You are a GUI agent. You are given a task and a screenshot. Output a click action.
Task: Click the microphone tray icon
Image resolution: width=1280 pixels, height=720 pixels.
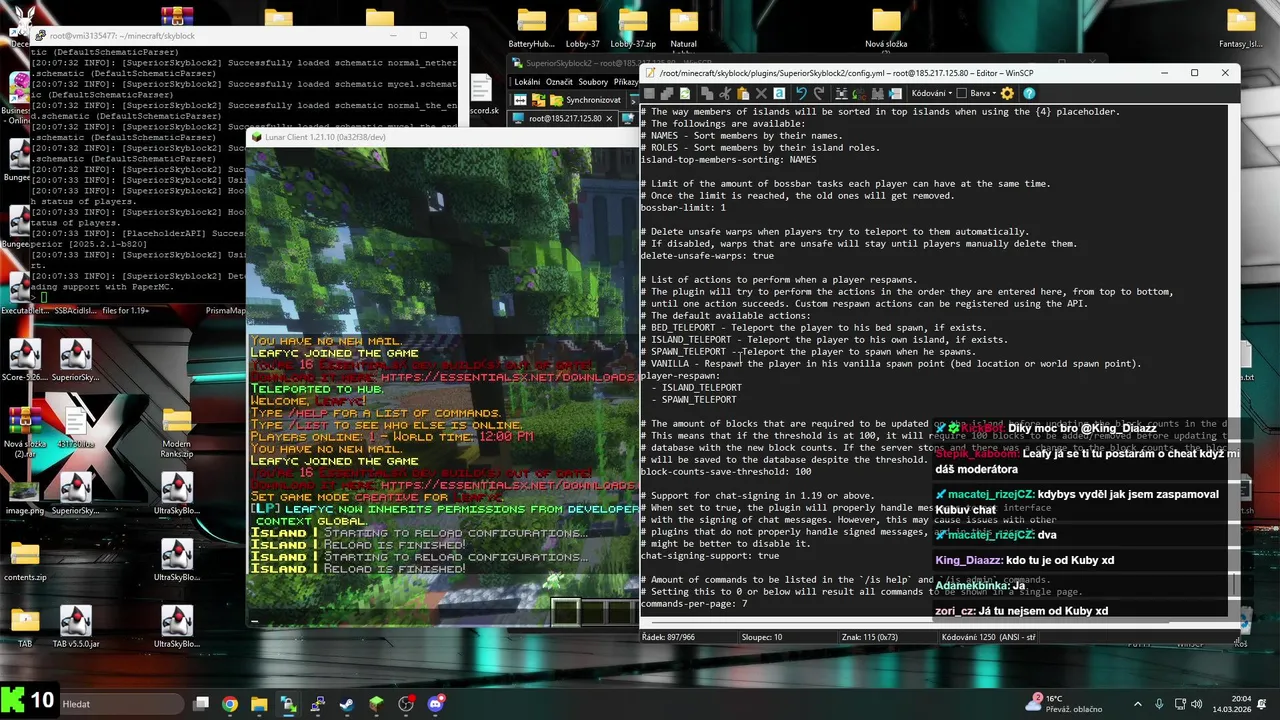[x=1159, y=704]
